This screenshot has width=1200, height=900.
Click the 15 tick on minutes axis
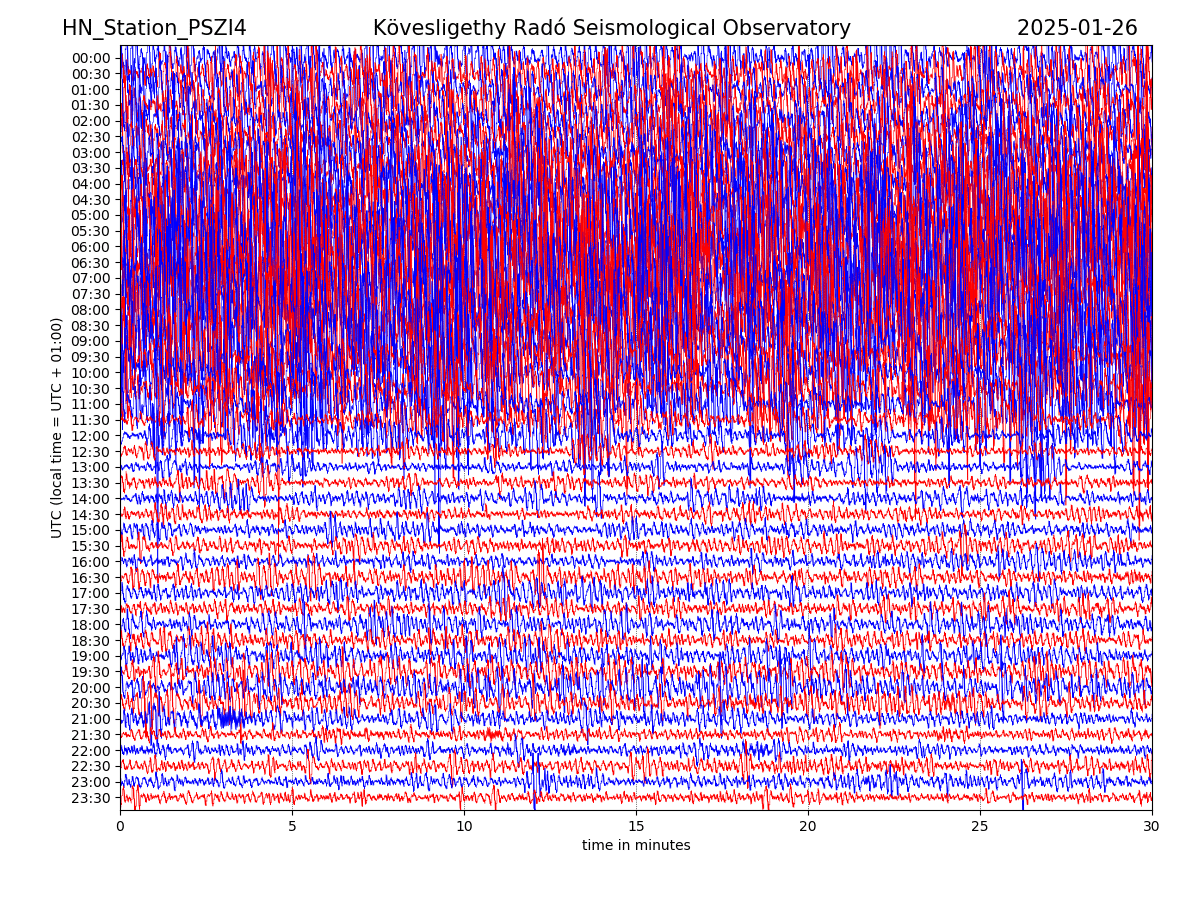(x=636, y=827)
